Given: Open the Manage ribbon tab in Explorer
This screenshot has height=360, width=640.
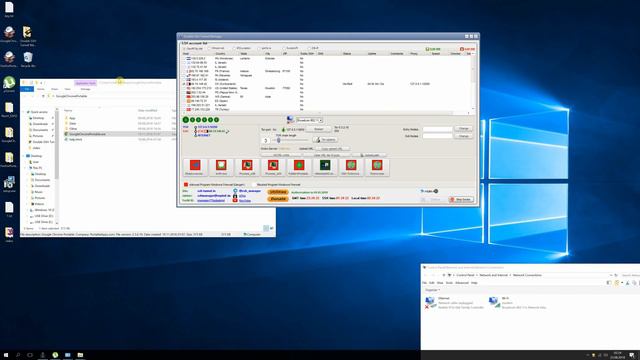Looking at the screenshot, I should pos(85,89).
